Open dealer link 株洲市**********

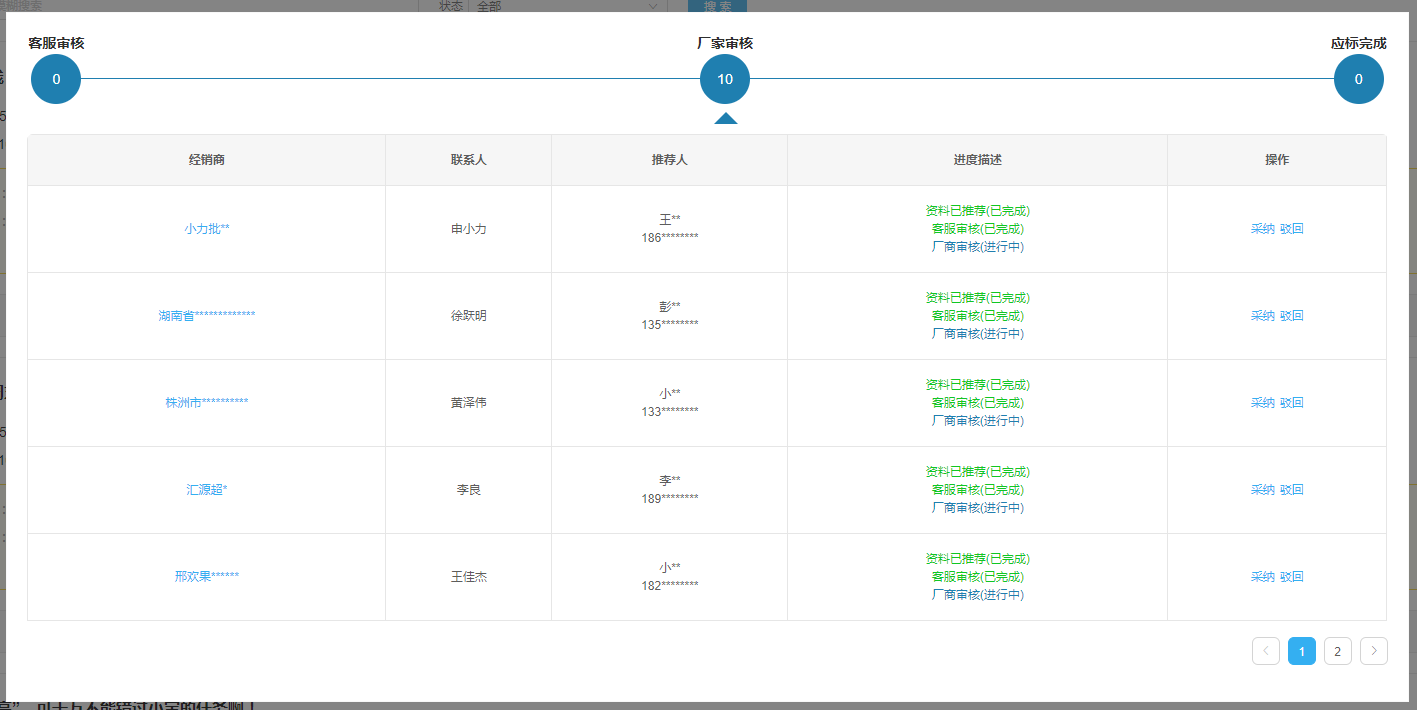(207, 403)
